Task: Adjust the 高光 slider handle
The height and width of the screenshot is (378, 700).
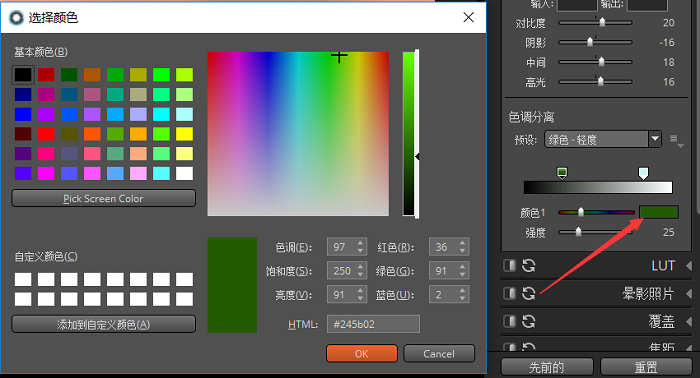Action: pos(600,81)
